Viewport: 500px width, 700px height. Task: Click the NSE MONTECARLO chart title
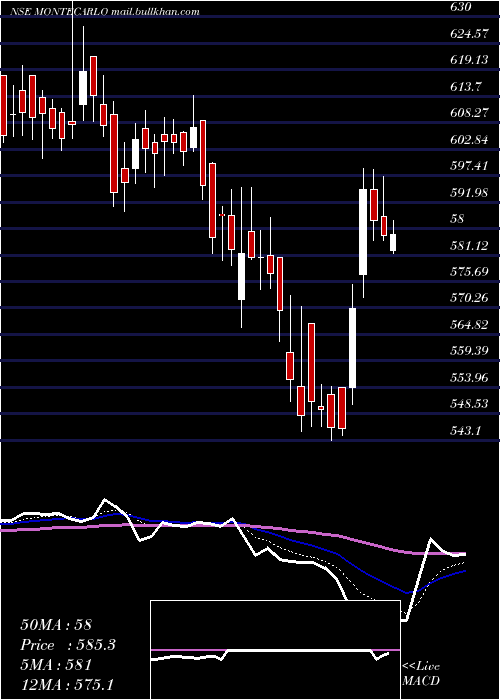point(58,12)
